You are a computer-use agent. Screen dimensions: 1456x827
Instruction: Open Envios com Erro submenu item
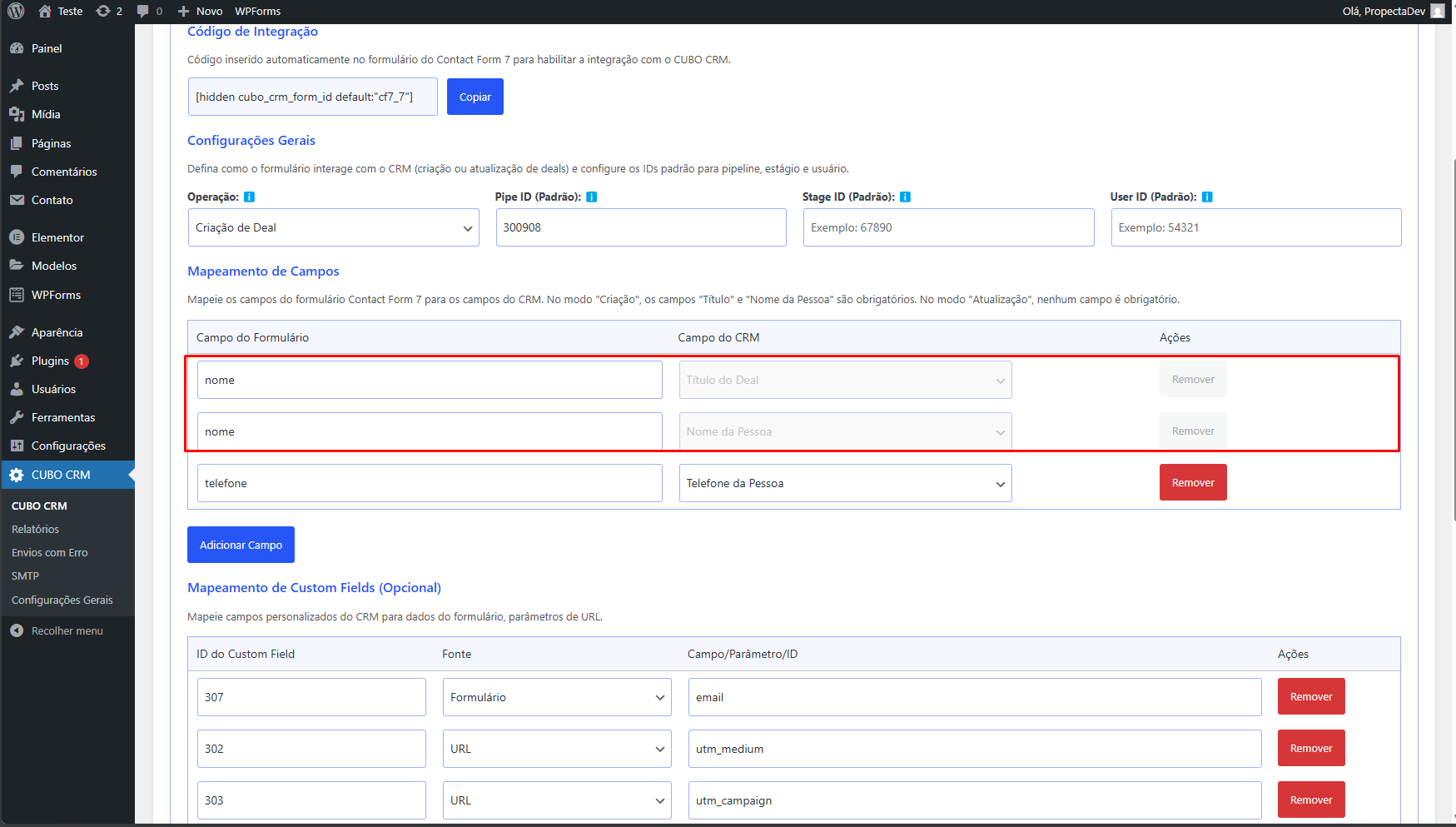click(49, 553)
